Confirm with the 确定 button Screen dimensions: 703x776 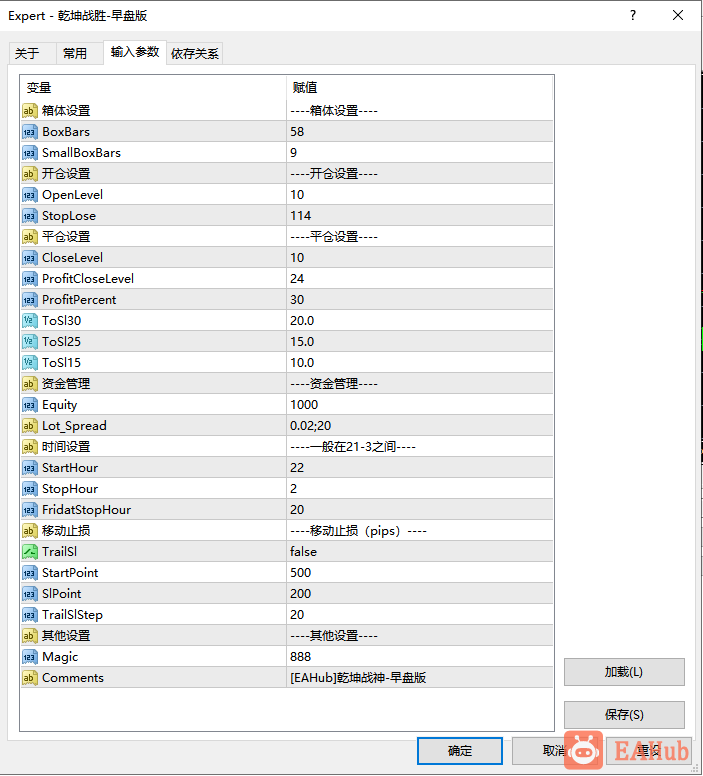pyautogui.click(x=460, y=751)
